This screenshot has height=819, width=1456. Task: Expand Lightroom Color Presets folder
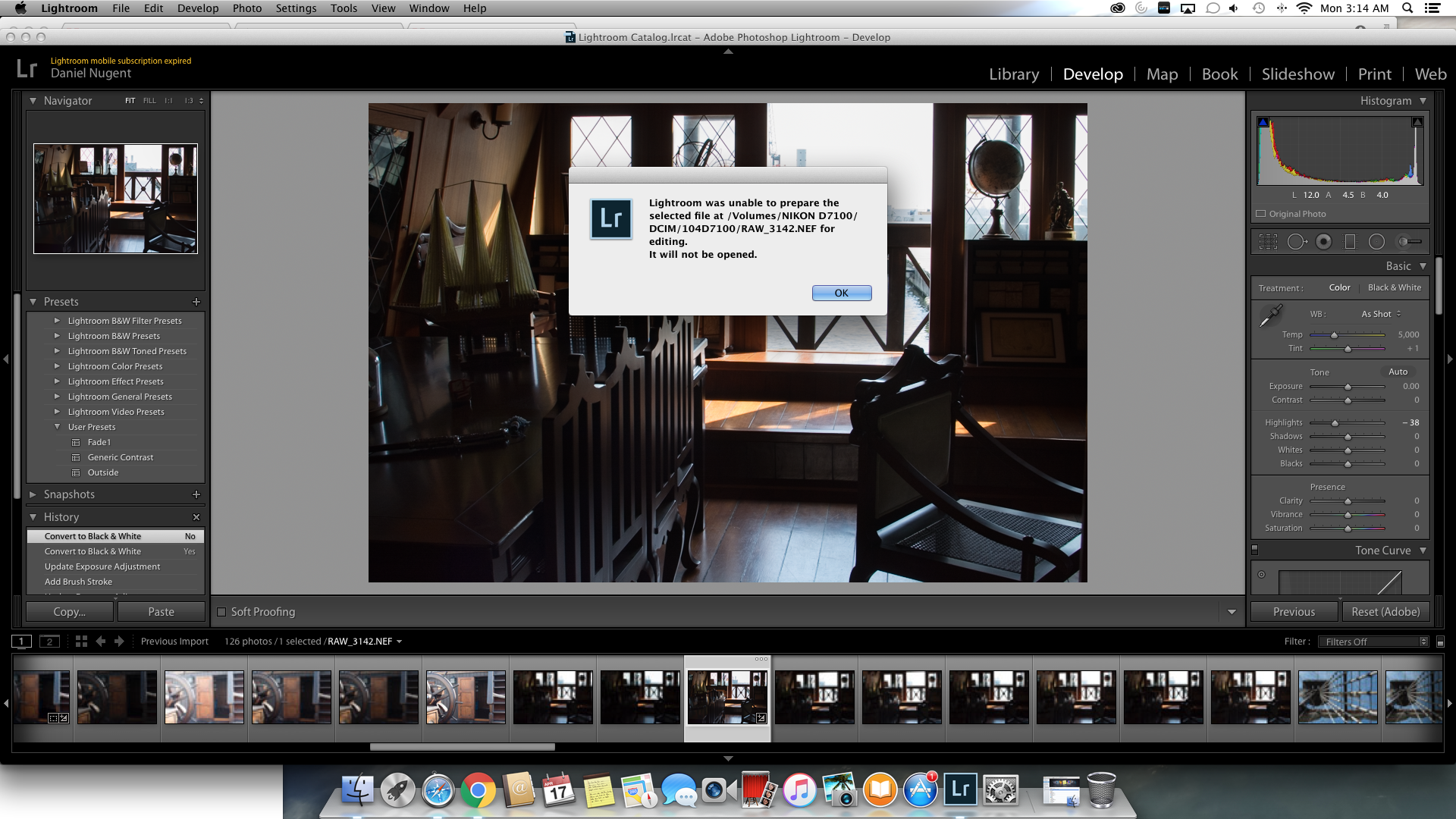(x=57, y=366)
